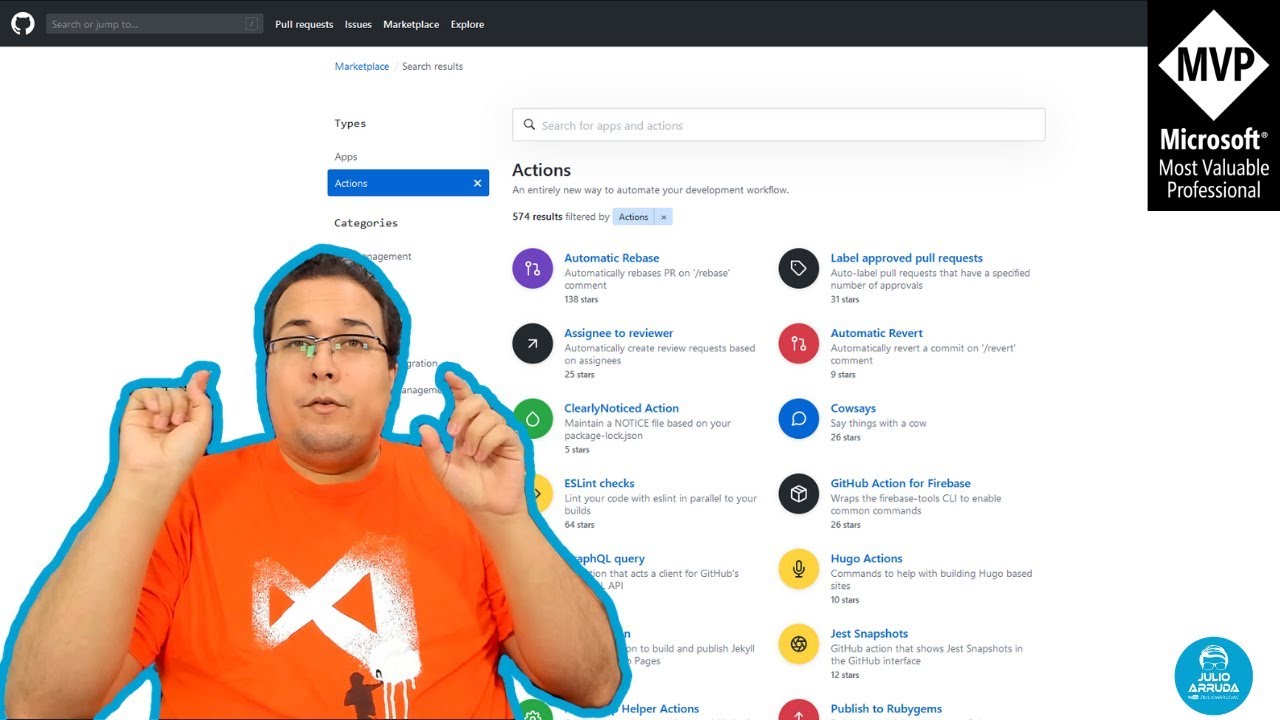Click the Categories sidebar heading
The width and height of the screenshot is (1280, 720).
[x=366, y=223]
